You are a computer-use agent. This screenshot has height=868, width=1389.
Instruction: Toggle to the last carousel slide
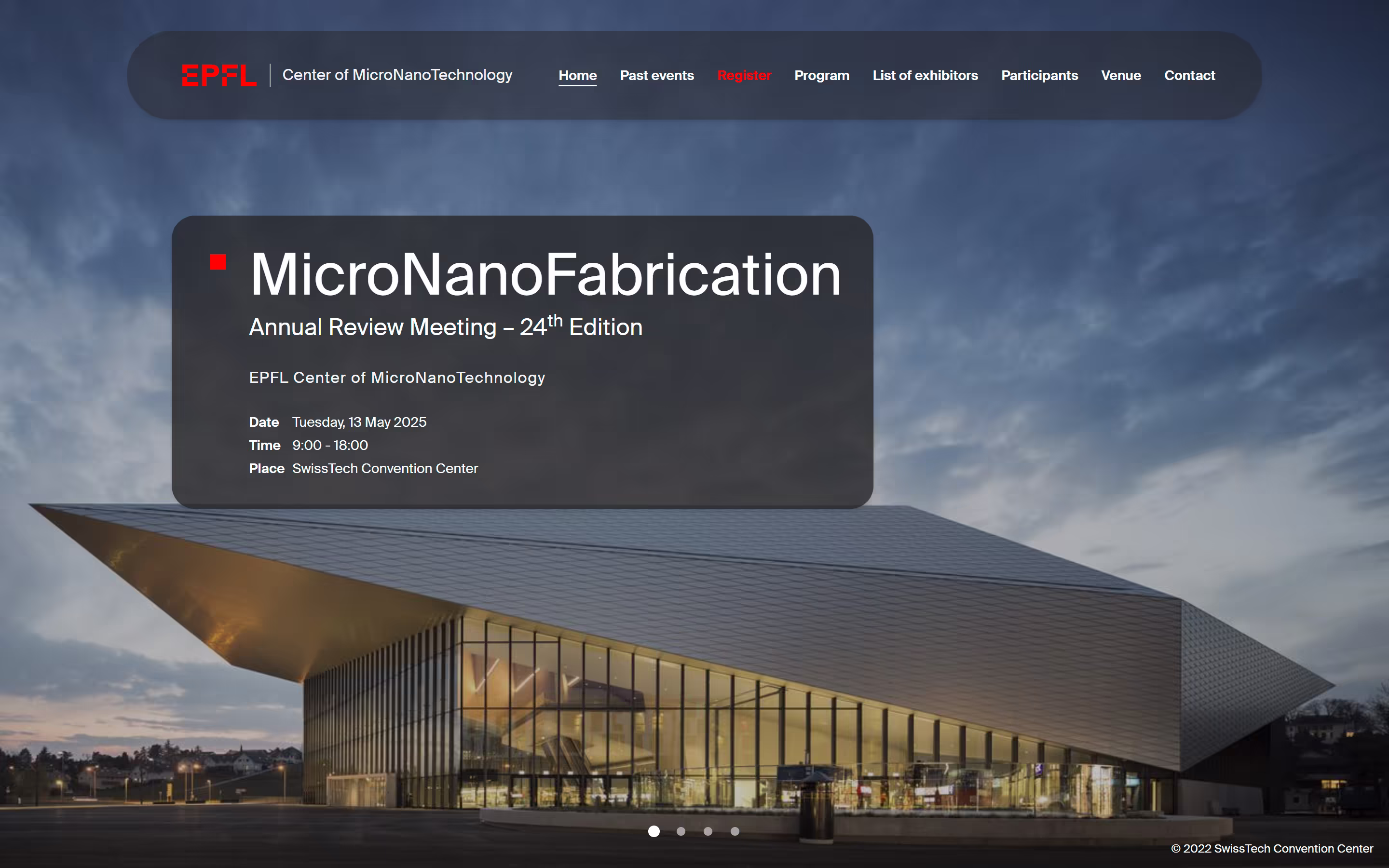tap(735, 831)
